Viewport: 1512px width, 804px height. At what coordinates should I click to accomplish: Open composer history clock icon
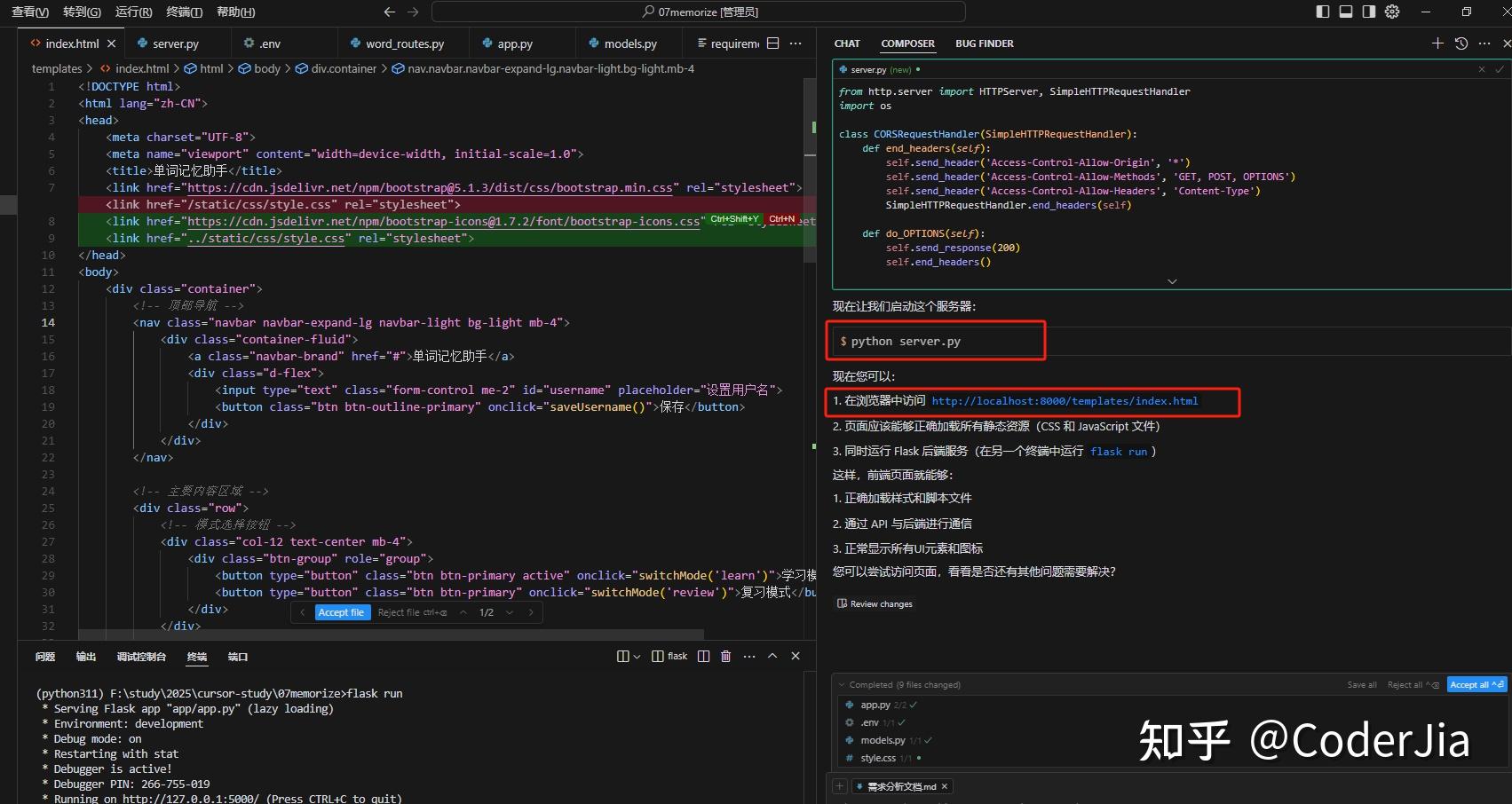click(x=1461, y=43)
